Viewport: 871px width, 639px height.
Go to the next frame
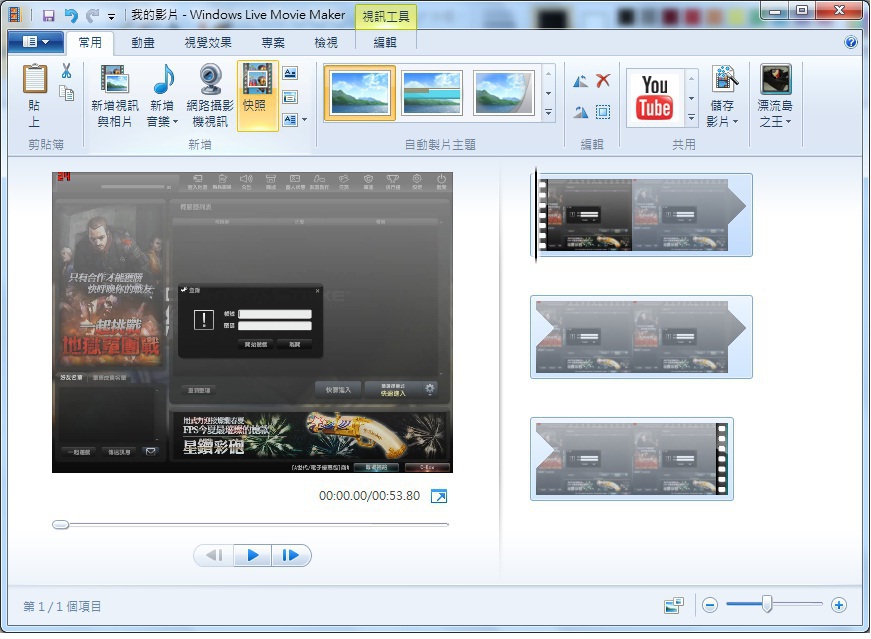(291, 555)
